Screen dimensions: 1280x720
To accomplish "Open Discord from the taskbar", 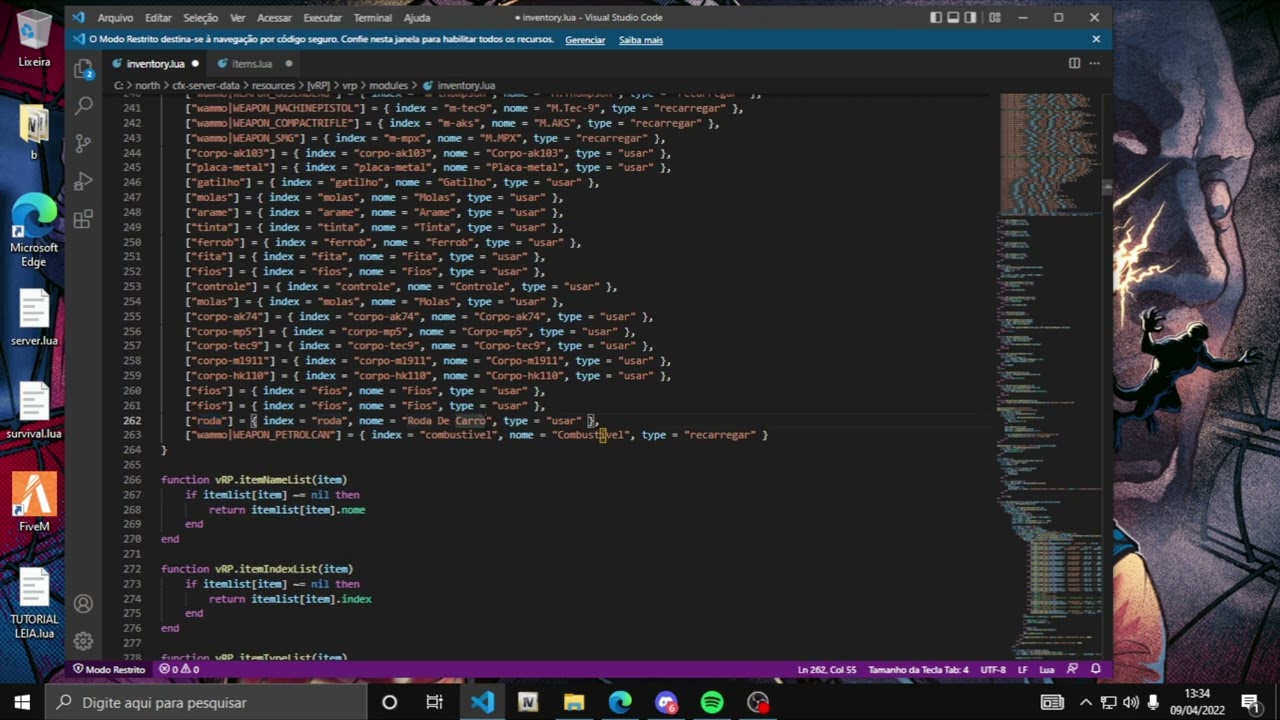I will point(666,702).
